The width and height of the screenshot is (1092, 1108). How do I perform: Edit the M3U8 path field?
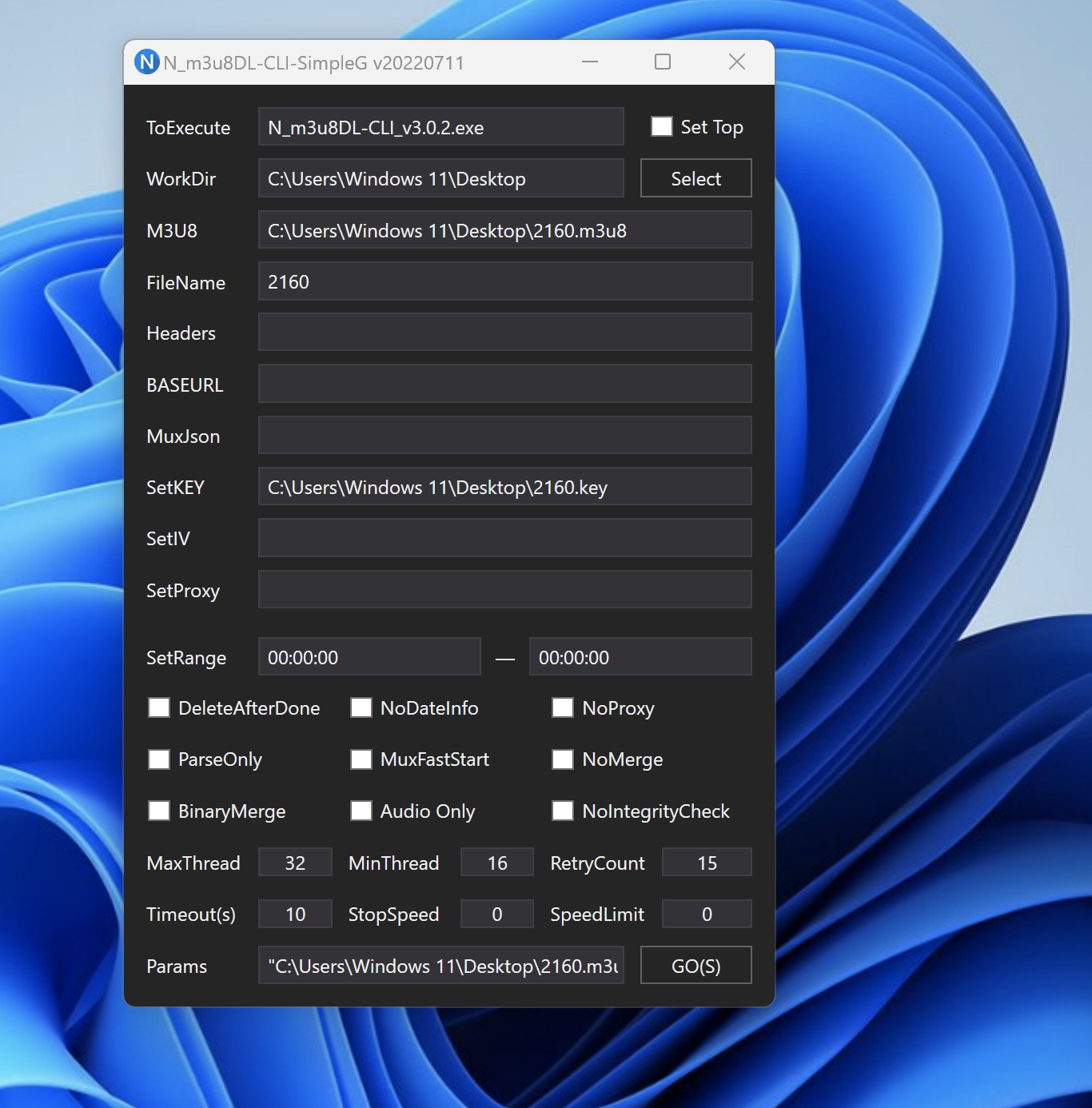tap(505, 229)
